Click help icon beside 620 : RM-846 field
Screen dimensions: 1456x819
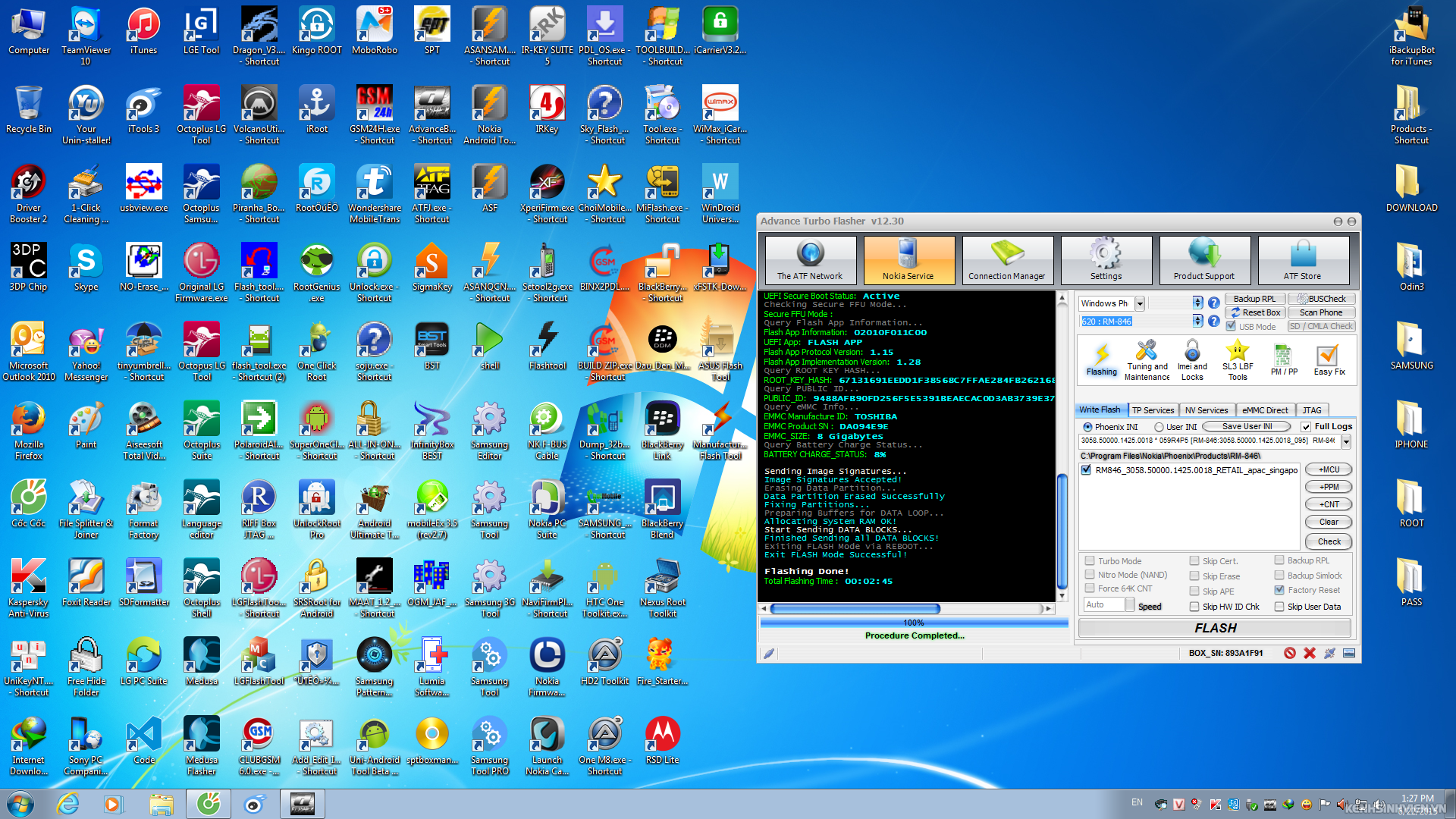[x=1214, y=321]
